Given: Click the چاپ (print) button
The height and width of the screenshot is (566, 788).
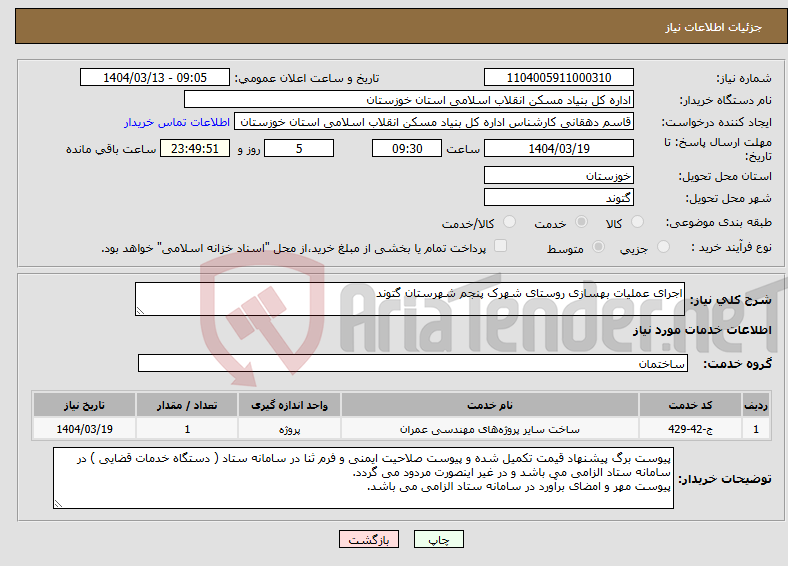Looking at the screenshot, I should (438, 539).
